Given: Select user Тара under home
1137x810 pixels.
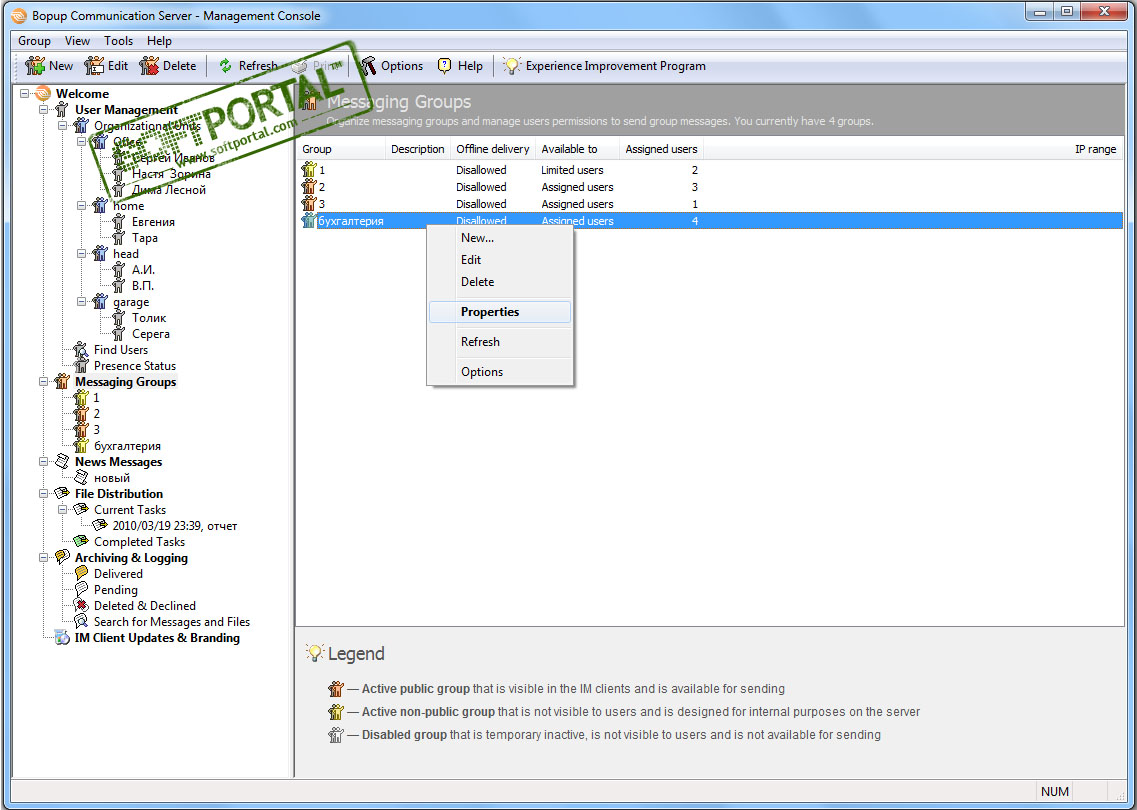Looking at the screenshot, I should coord(144,238).
